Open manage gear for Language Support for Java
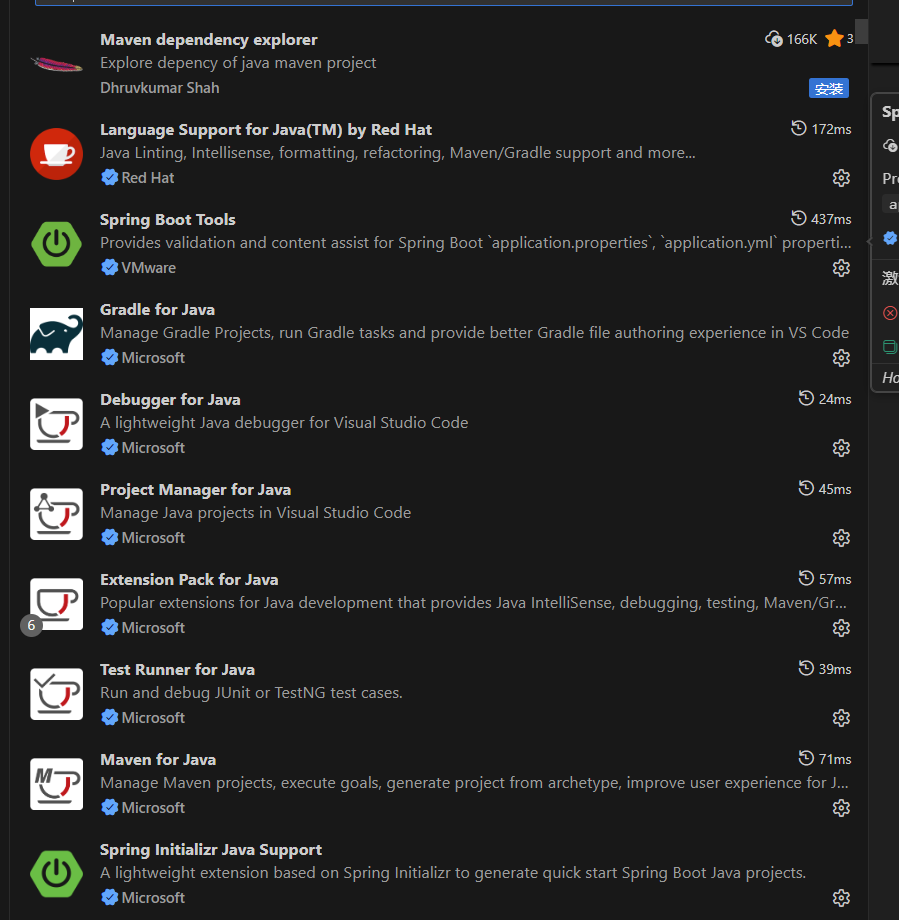The image size is (899, 920). 841,178
